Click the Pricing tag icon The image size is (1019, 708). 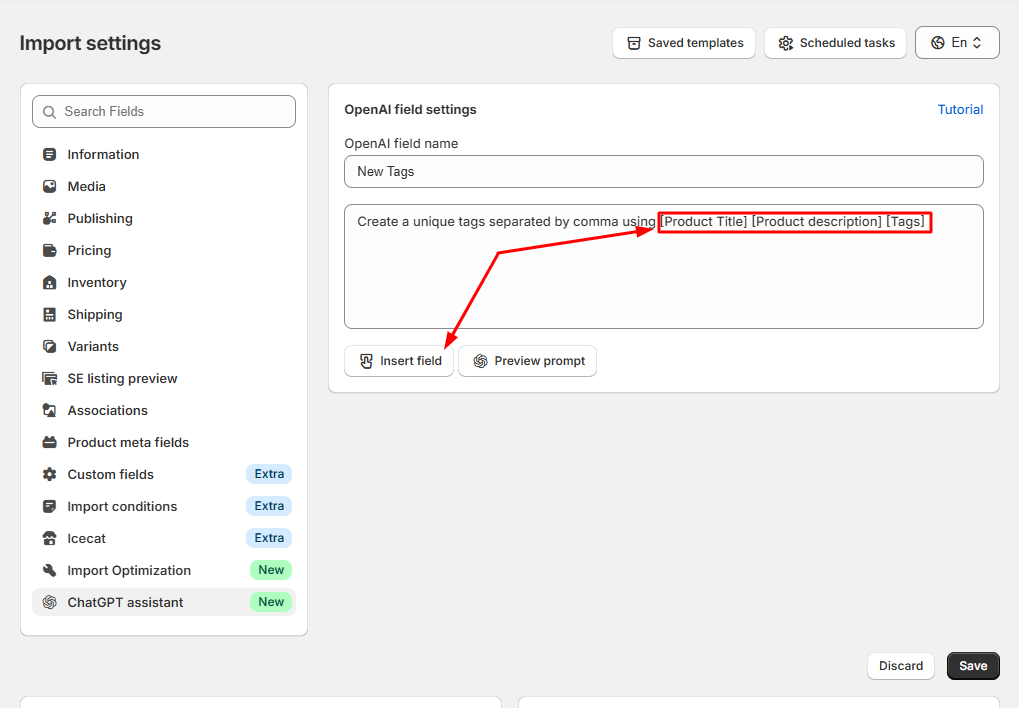click(49, 250)
